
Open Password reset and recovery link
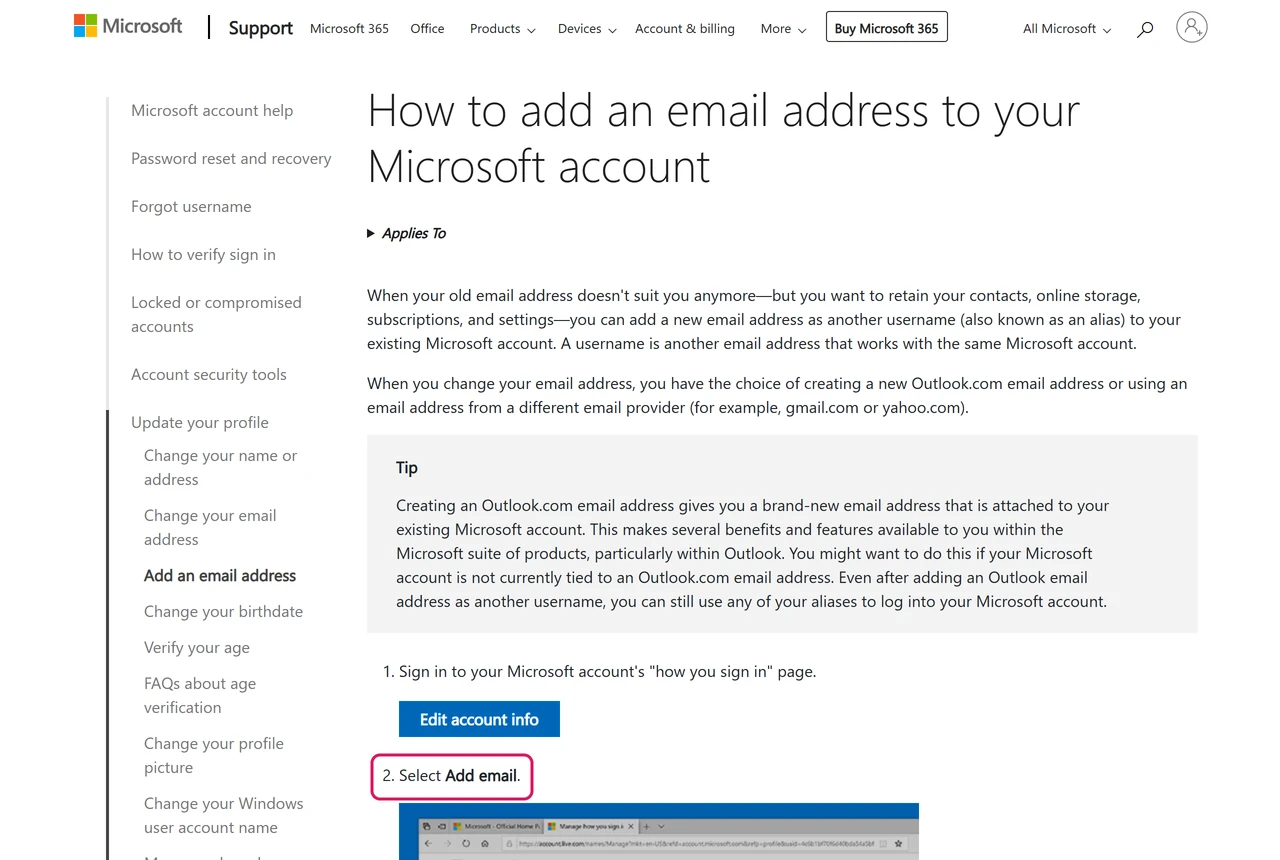pos(231,159)
